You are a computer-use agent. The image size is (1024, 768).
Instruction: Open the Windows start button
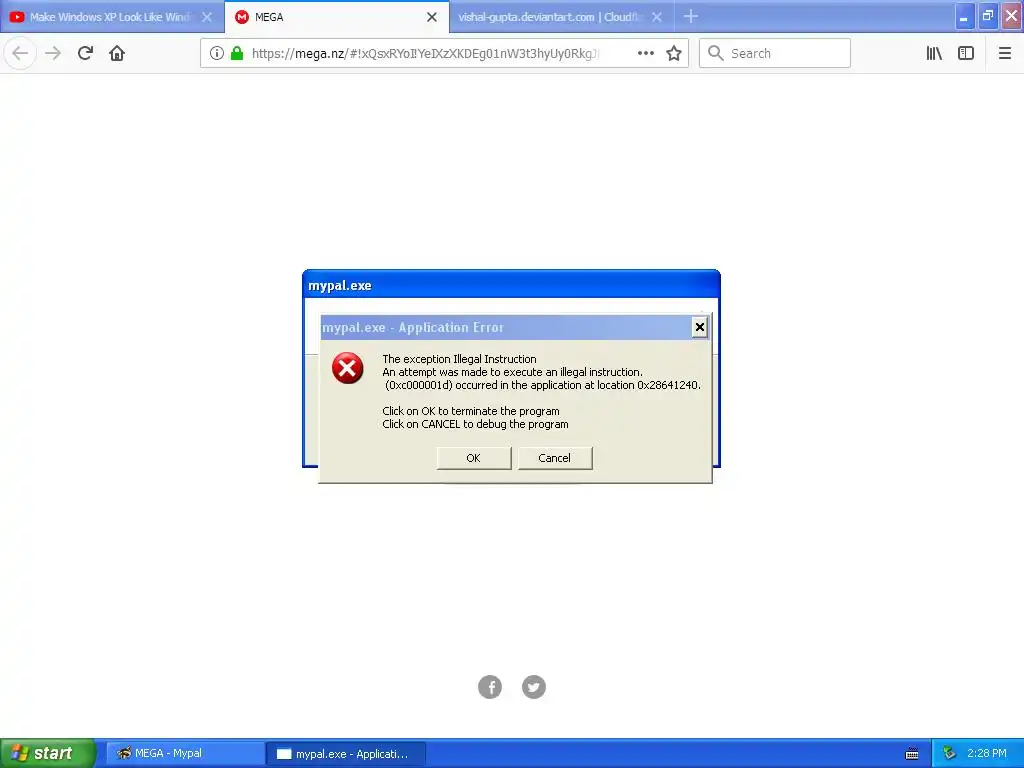(x=48, y=754)
